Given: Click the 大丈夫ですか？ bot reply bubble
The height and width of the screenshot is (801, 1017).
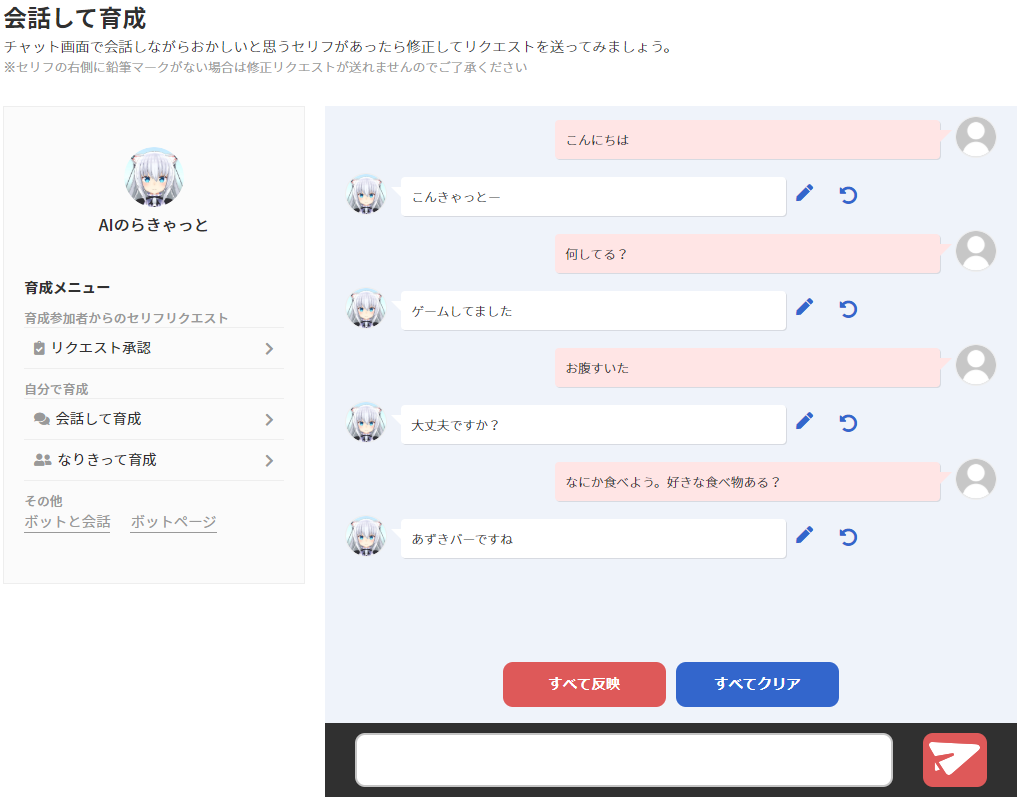Looking at the screenshot, I should pyautogui.click(x=593, y=425).
